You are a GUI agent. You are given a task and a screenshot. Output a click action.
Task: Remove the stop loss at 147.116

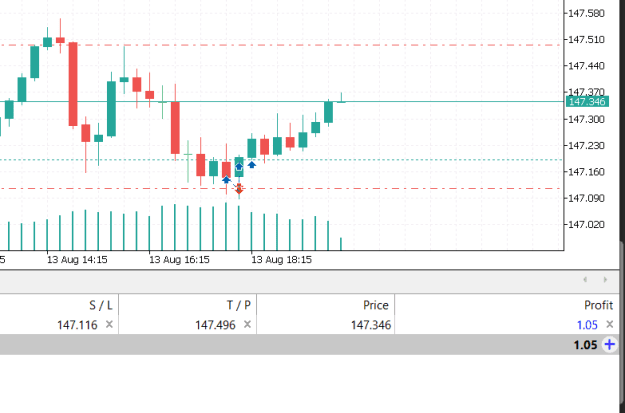109,324
